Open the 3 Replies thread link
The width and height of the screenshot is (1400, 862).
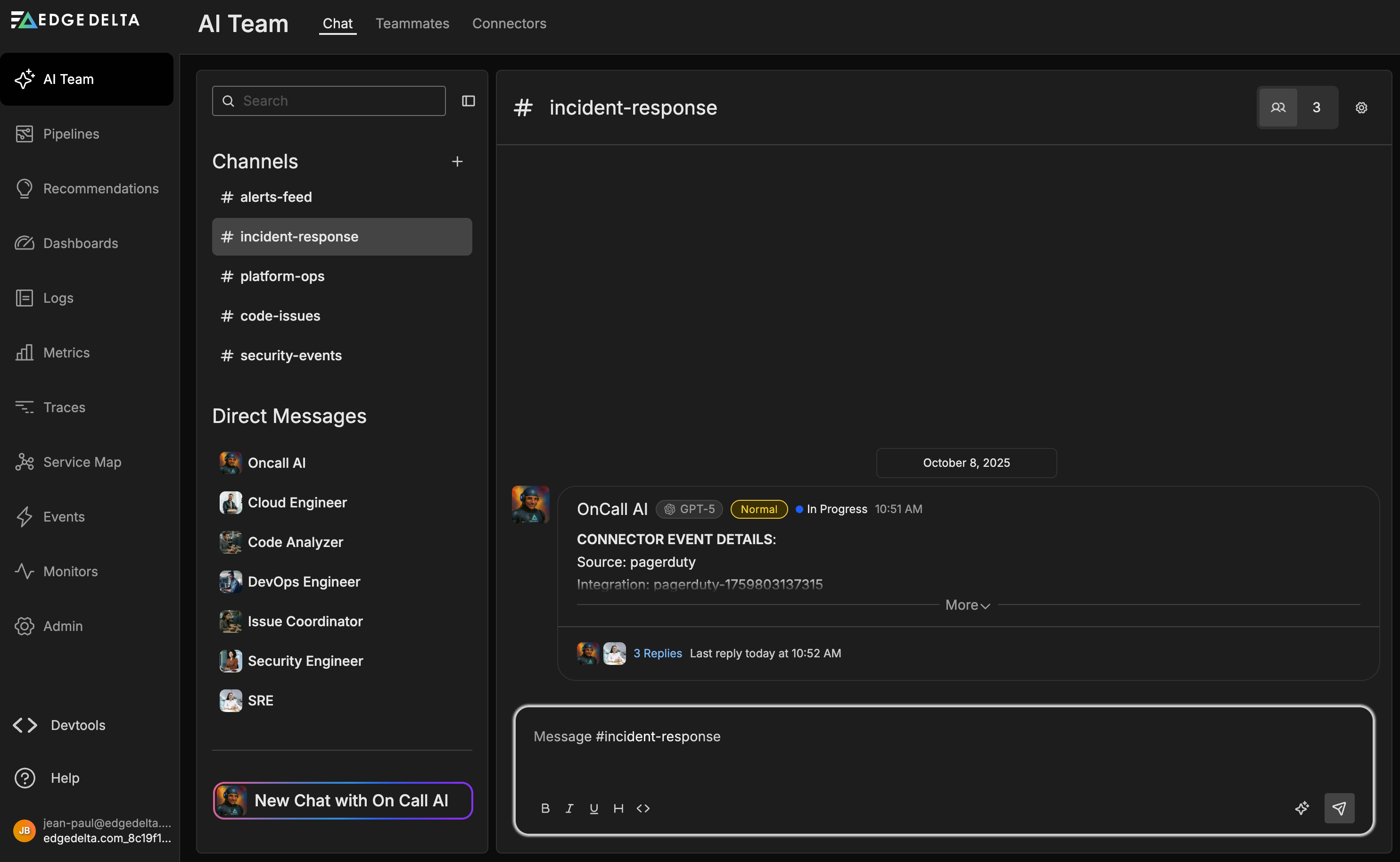[x=658, y=654]
